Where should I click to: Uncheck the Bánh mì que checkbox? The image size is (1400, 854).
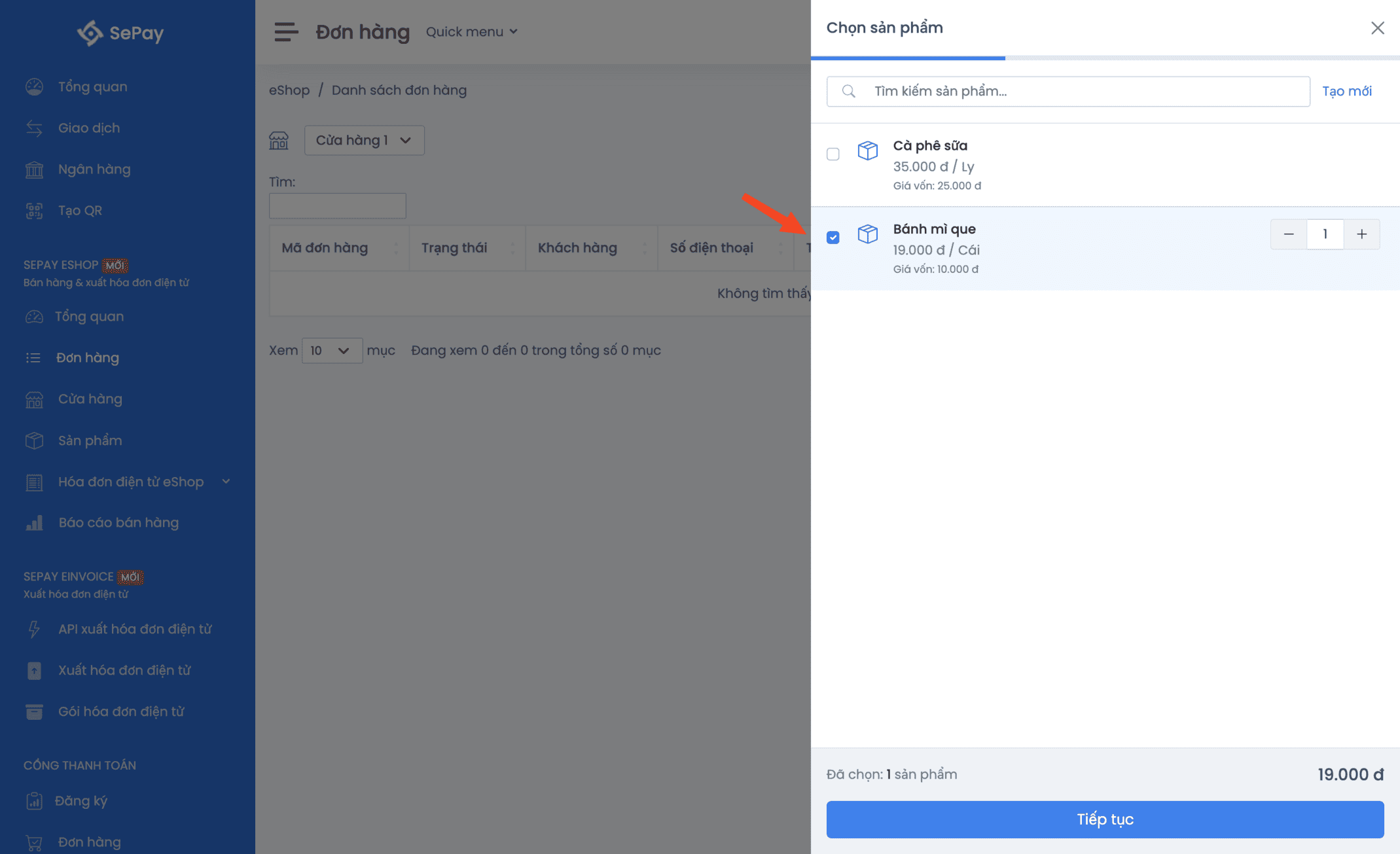click(833, 237)
